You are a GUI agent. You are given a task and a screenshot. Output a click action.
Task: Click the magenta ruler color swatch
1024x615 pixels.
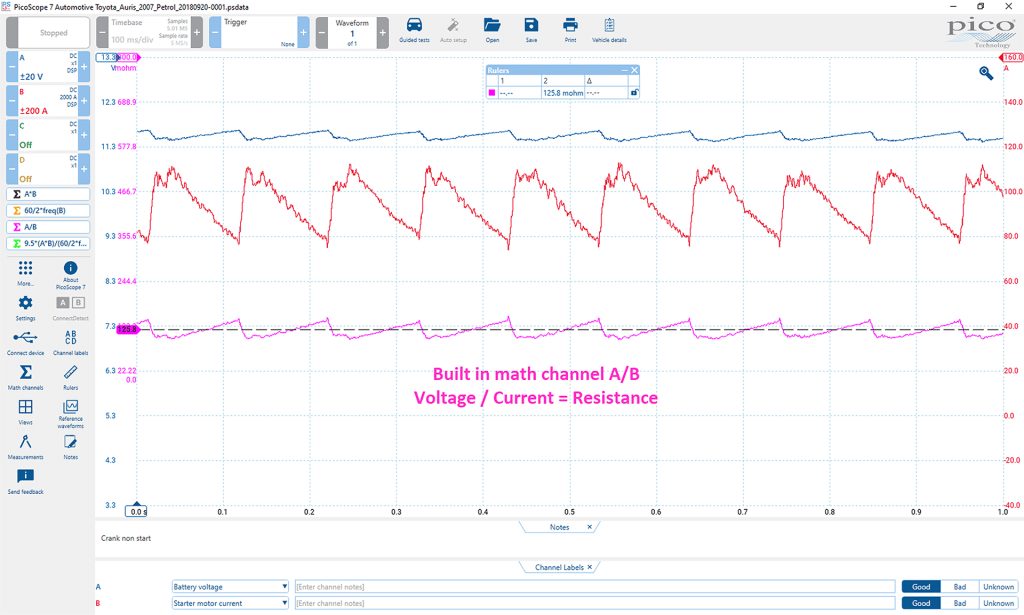pos(492,93)
